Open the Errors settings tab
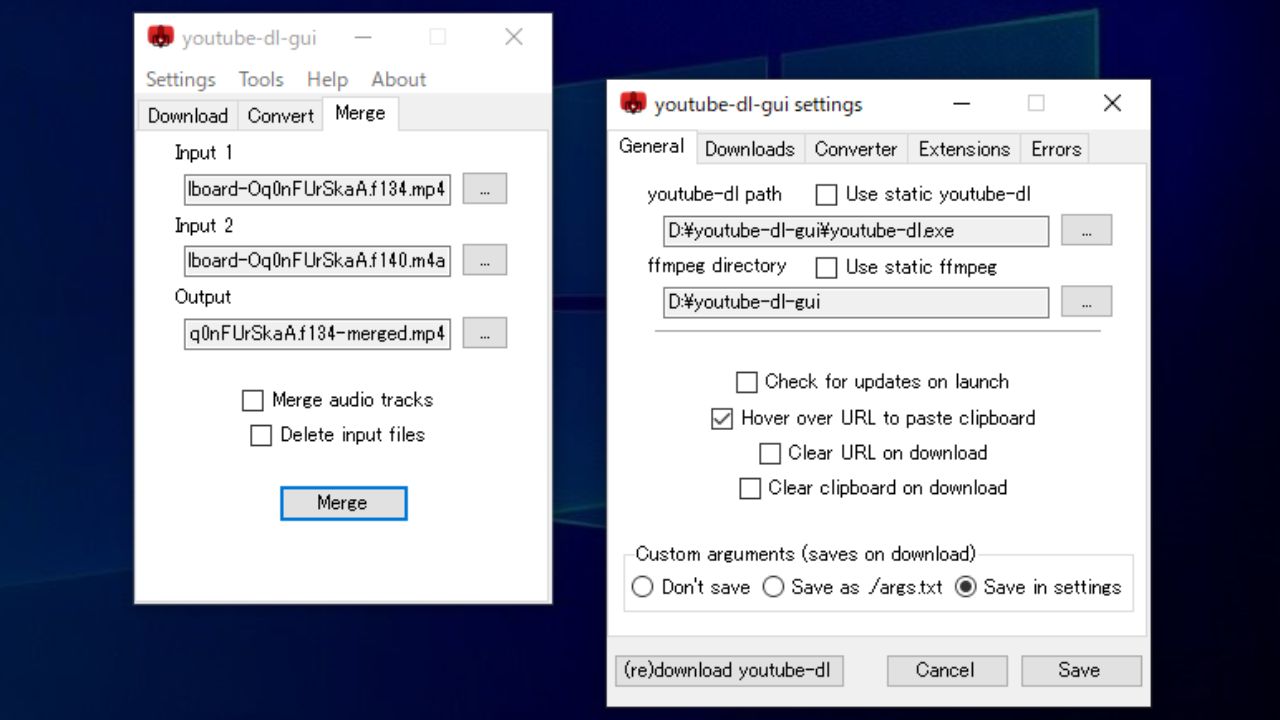 click(x=1056, y=148)
